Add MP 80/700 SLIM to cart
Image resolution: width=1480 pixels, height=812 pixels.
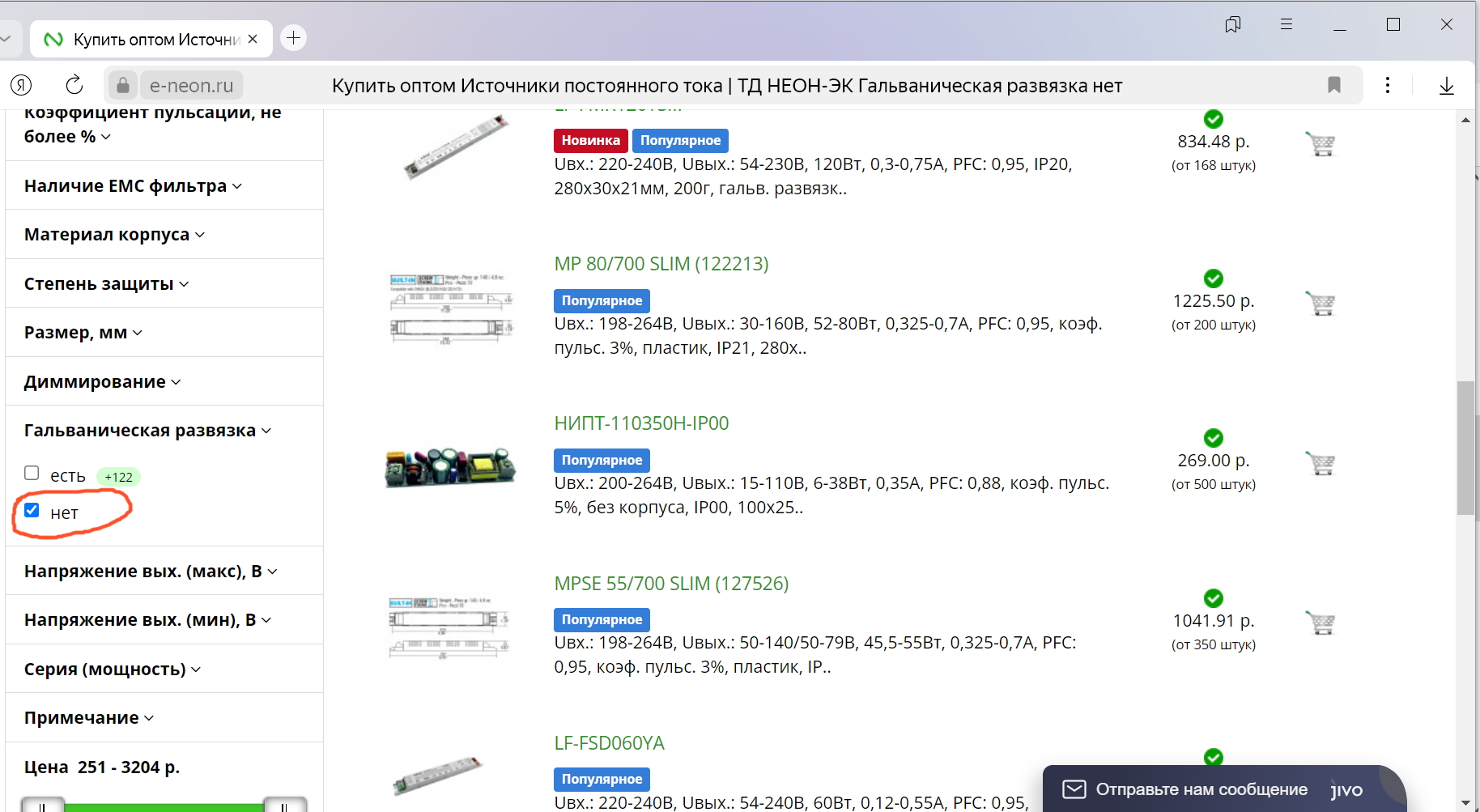click(1320, 304)
